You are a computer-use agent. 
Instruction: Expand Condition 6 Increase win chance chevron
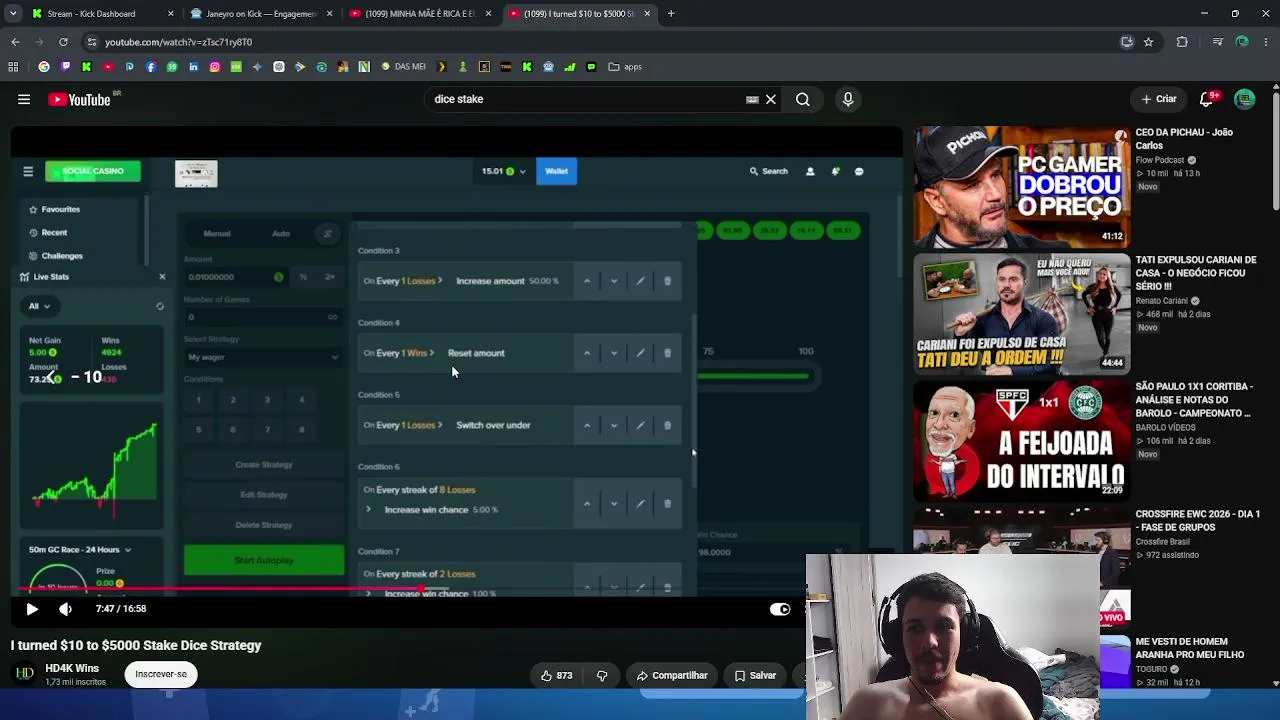[x=368, y=510]
